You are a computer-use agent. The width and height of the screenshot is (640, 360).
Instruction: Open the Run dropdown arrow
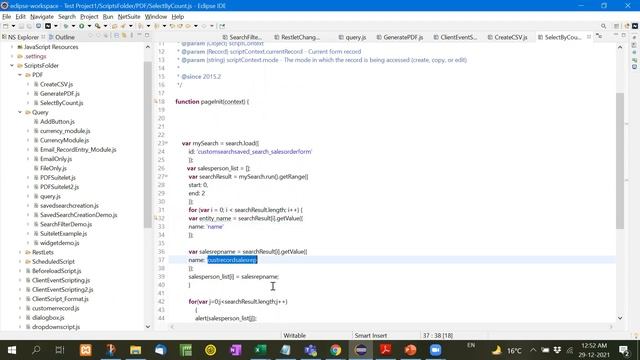click(89, 26)
